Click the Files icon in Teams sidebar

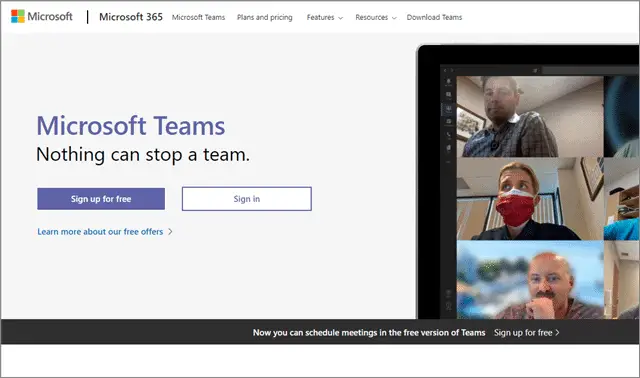click(x=449, y=147)
